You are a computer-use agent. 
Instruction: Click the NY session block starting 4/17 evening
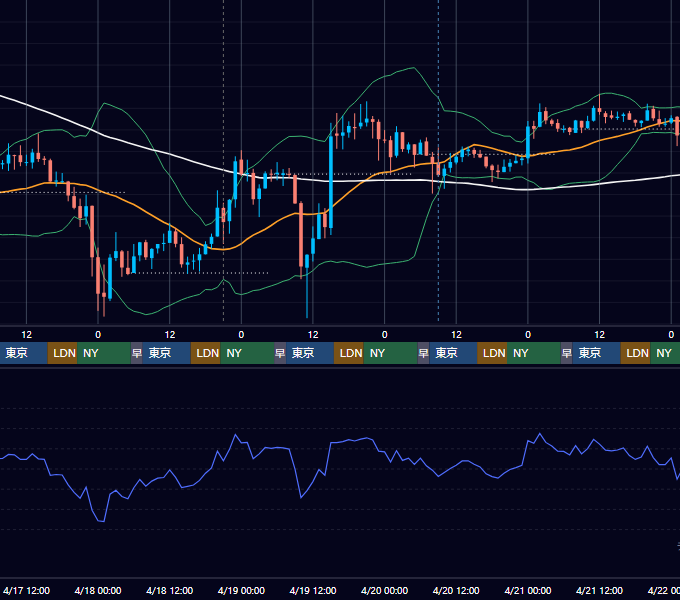coord(104,353)
